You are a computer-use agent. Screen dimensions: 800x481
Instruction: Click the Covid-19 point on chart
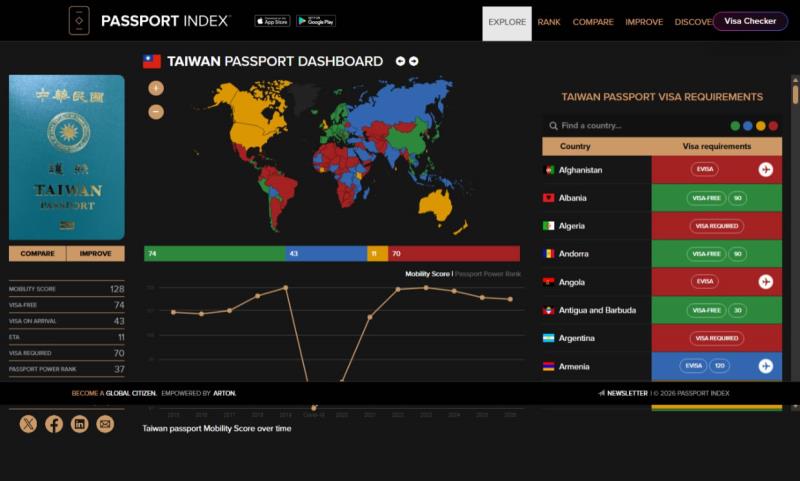click(314, 408)
